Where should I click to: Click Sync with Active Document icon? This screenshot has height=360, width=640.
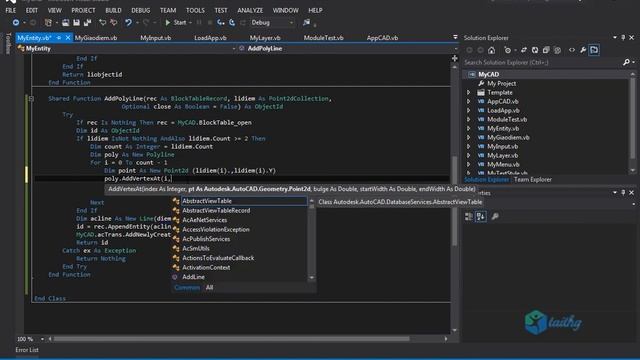coord(524,50)
